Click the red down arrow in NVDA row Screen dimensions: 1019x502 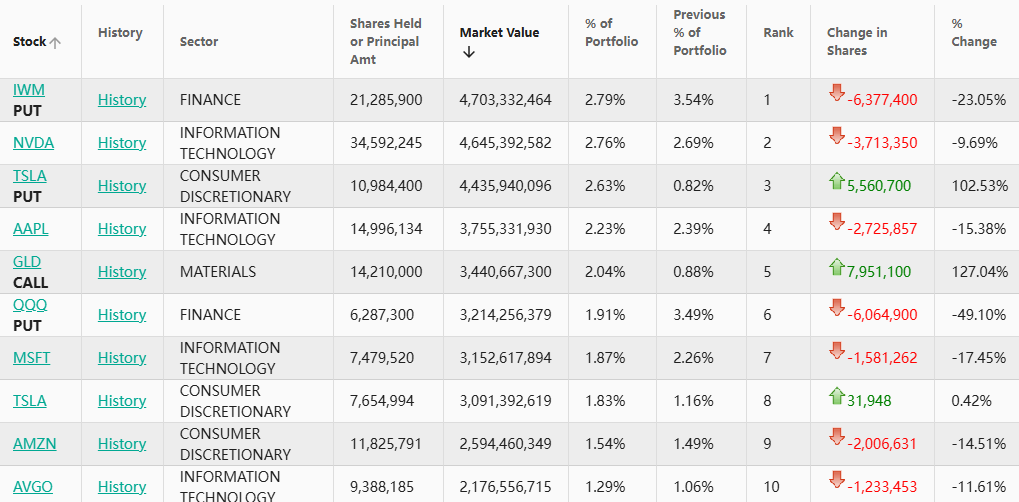(x=837, y=137)
